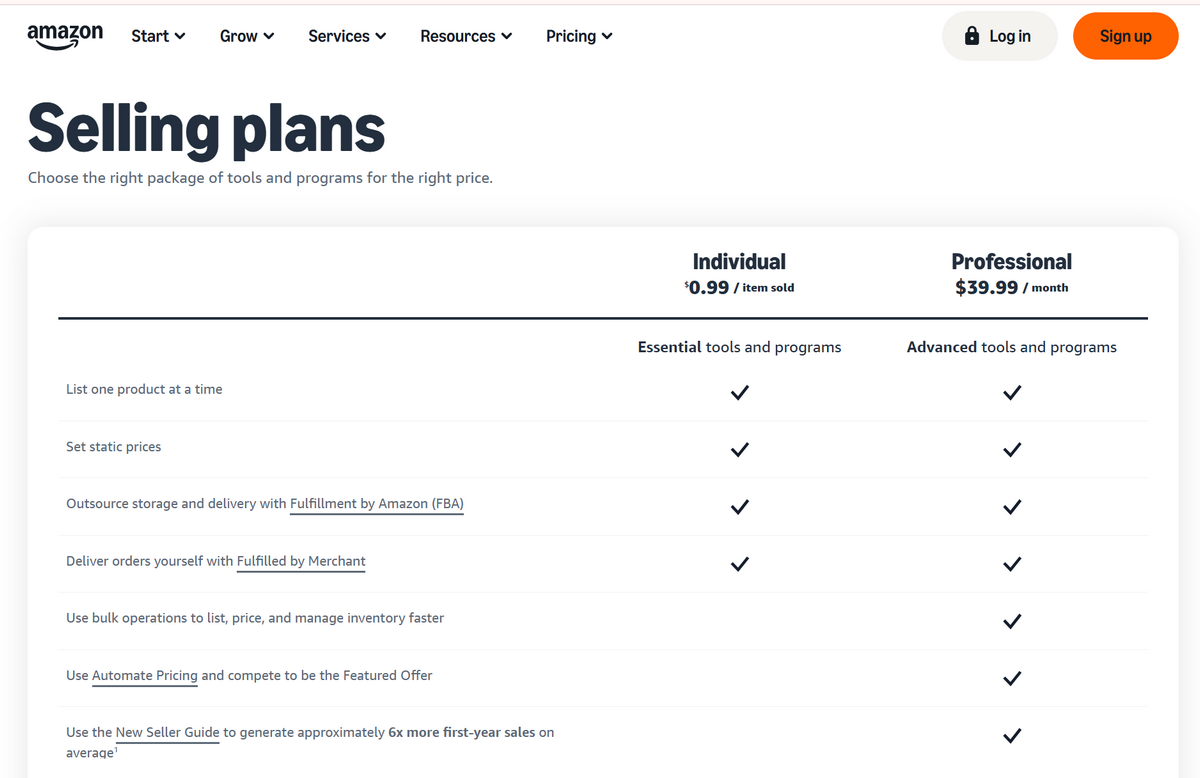Click the orange Sign up button
1200x778 pixels.
tap(1126, 36)
